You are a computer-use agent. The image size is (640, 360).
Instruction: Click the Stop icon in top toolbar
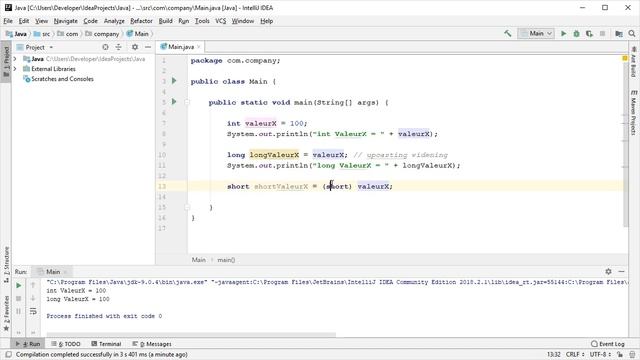coord(602,33)
